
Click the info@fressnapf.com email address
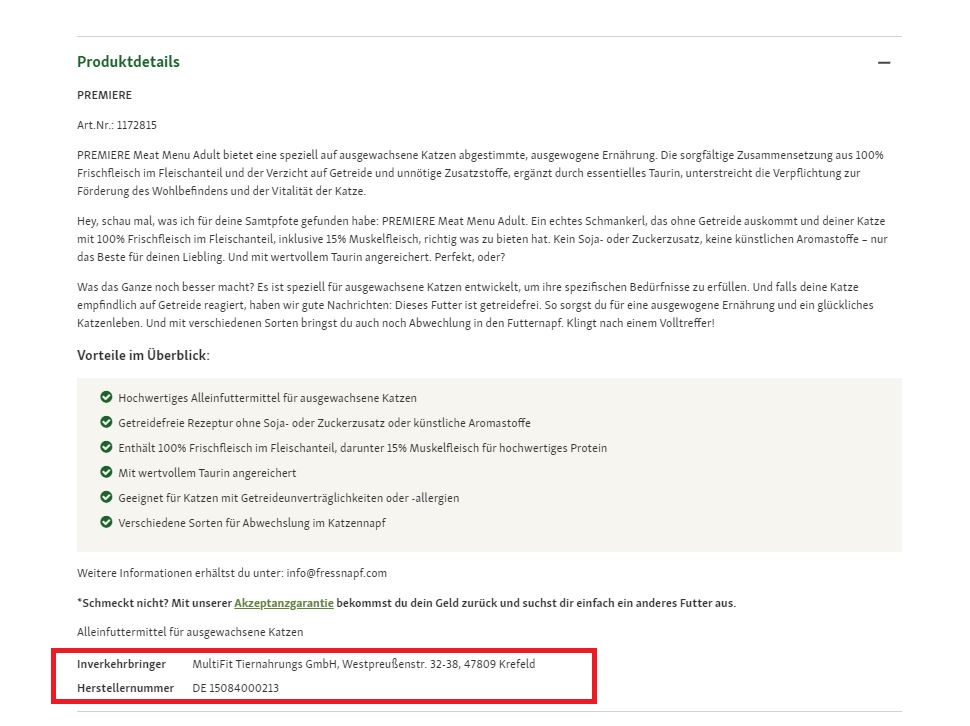[337, 573]
